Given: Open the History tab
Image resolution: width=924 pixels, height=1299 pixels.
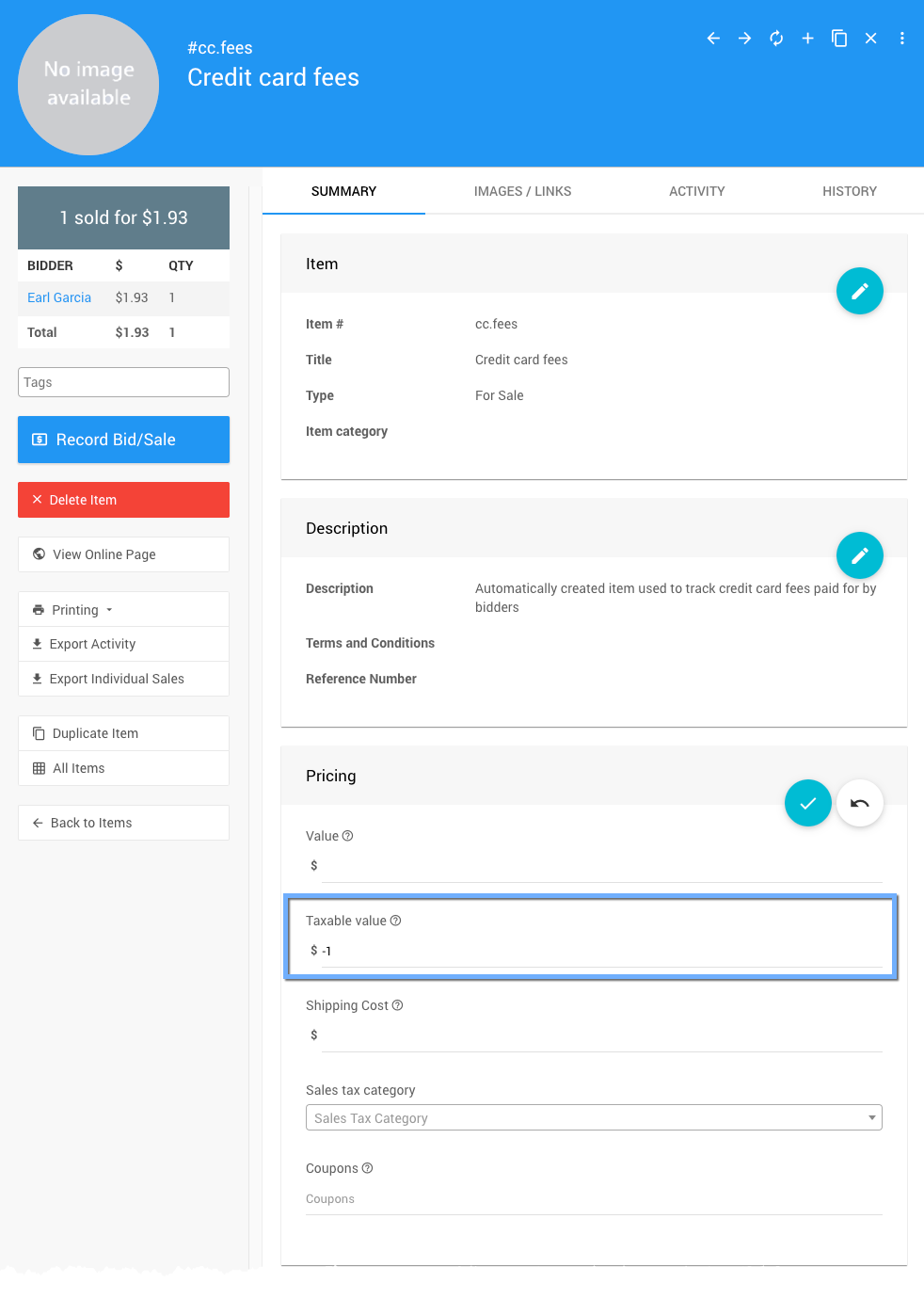Looking at the screenshot, I should pyautogui.click(x=849, y=191).
